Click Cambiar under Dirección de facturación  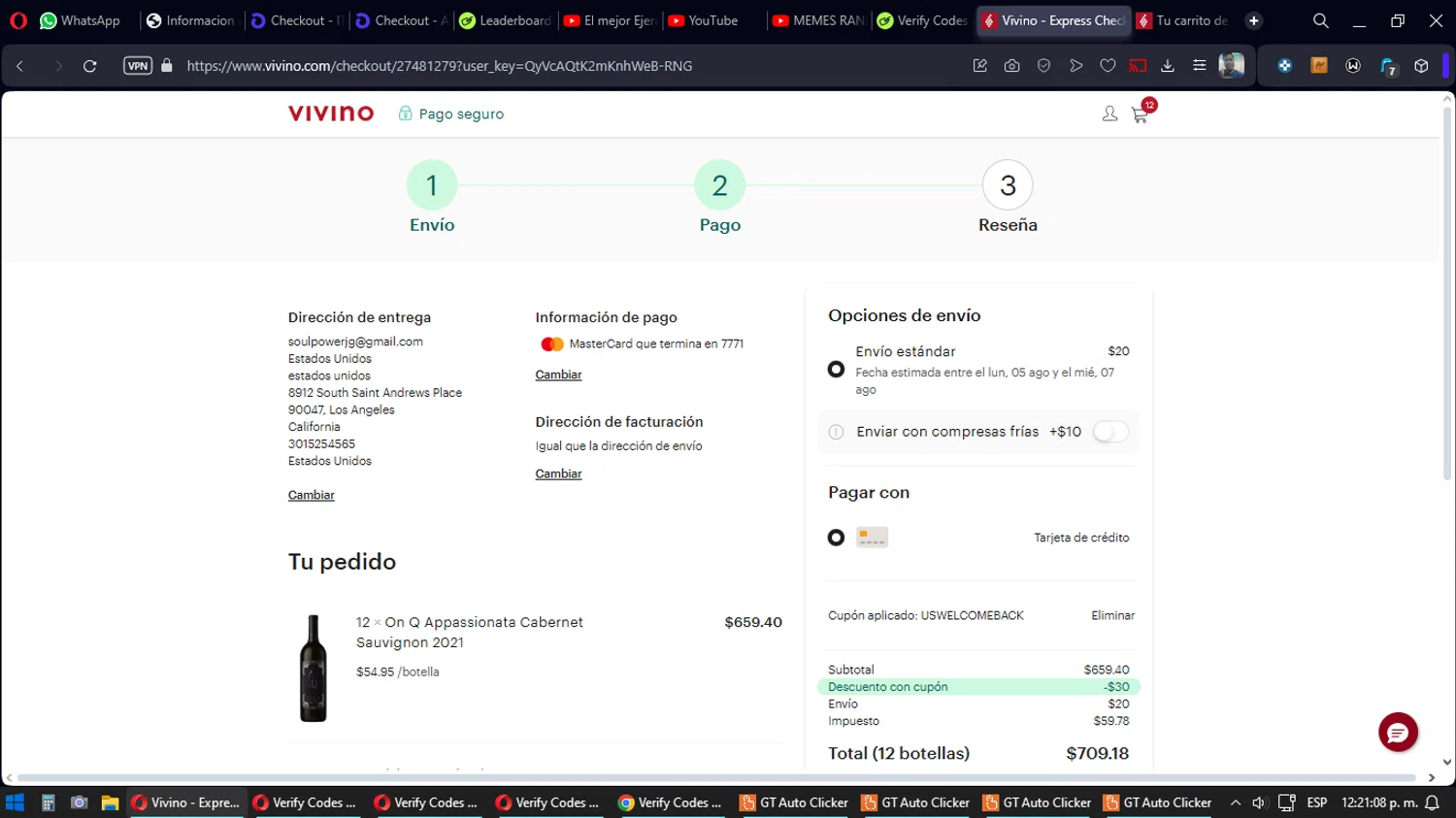pos(558,474)
